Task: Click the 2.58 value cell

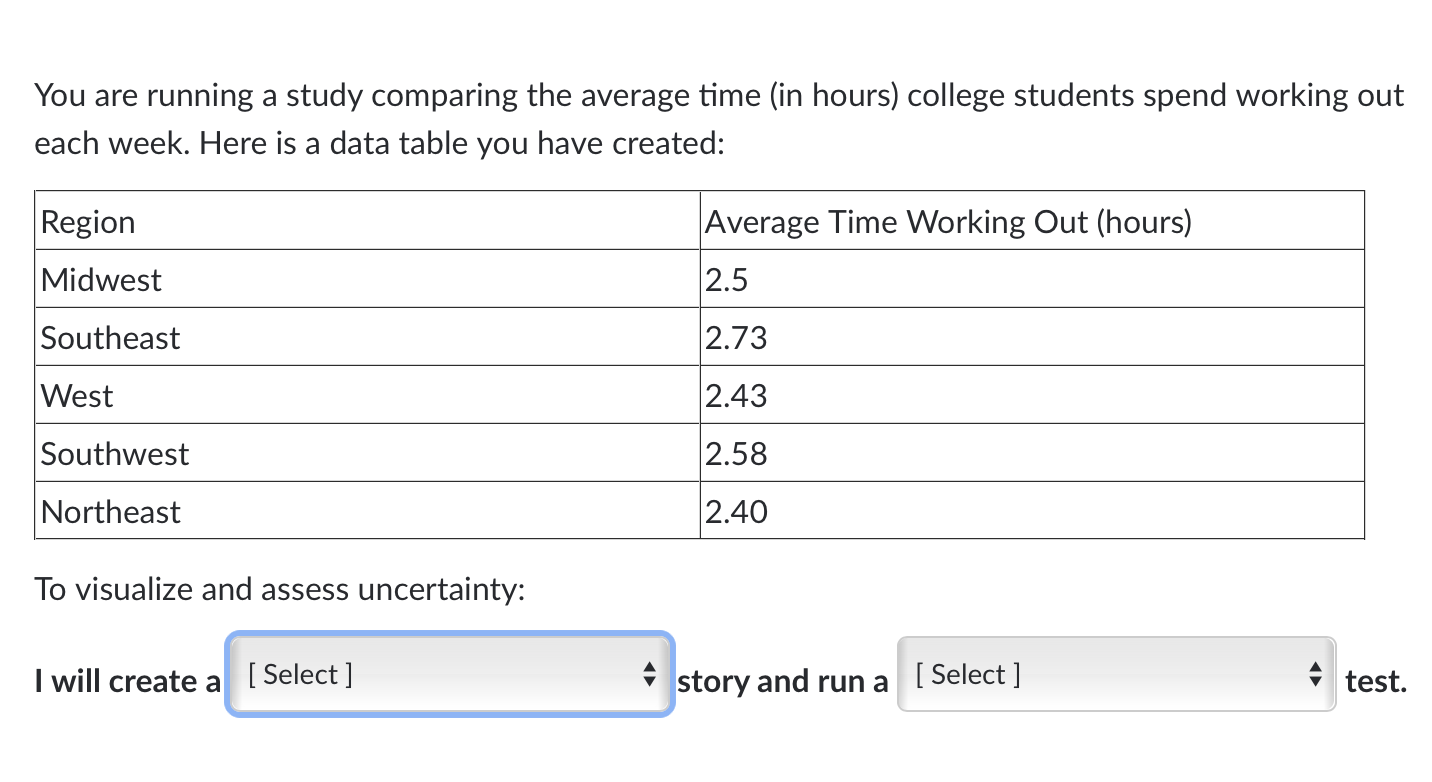Action: [x=1032, y=453]
